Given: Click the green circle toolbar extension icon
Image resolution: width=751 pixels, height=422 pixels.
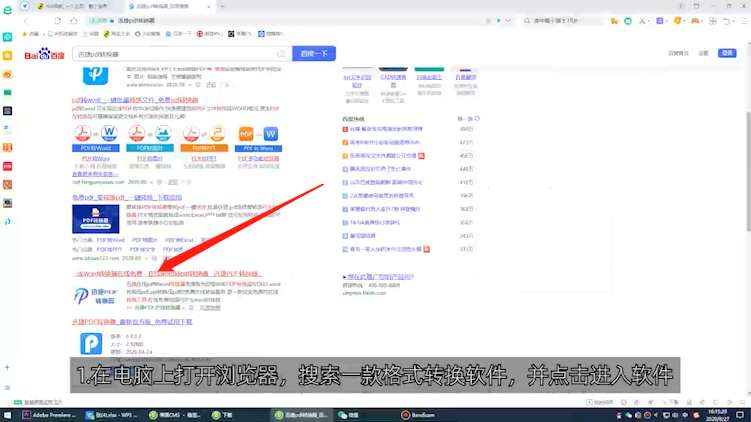Looking at the screenshot, I should tap(628, 21).
